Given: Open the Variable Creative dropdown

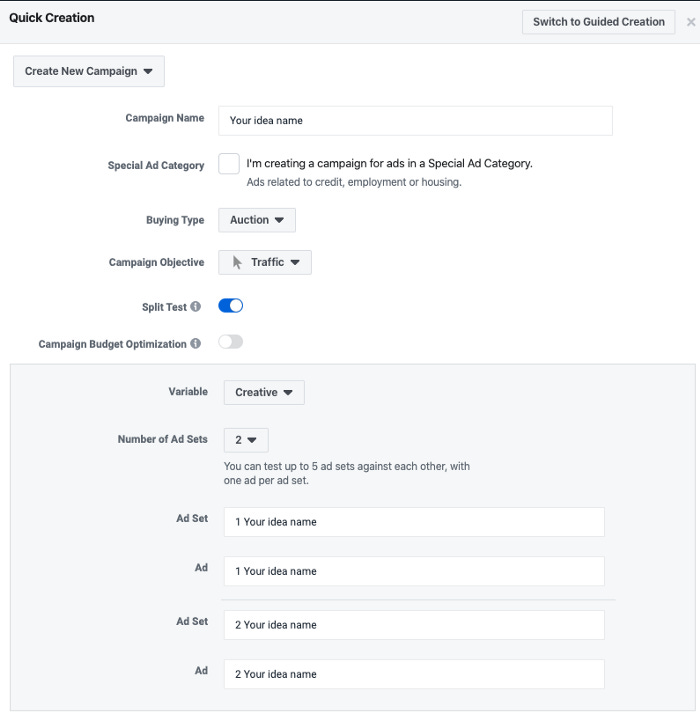Looking at the screenshot, I should pyautogui.click(x=264, y=392).
